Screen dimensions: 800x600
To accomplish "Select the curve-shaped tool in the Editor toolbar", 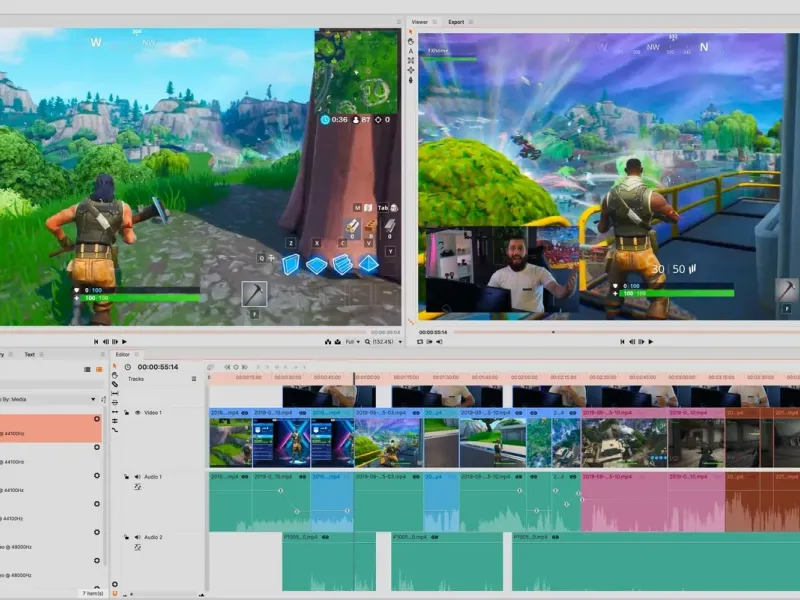I will tap(115, 430).
